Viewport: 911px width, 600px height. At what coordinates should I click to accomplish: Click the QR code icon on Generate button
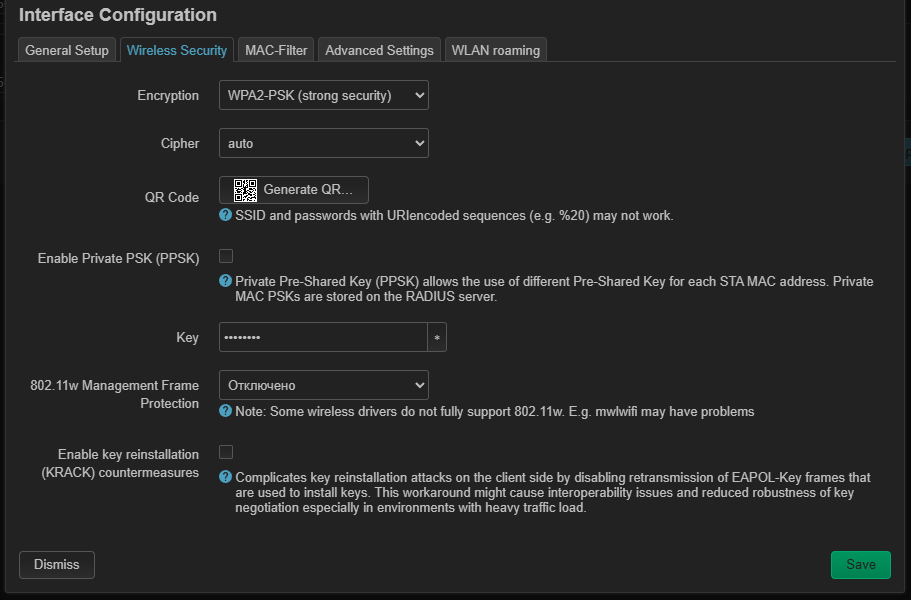coord(245,190)
